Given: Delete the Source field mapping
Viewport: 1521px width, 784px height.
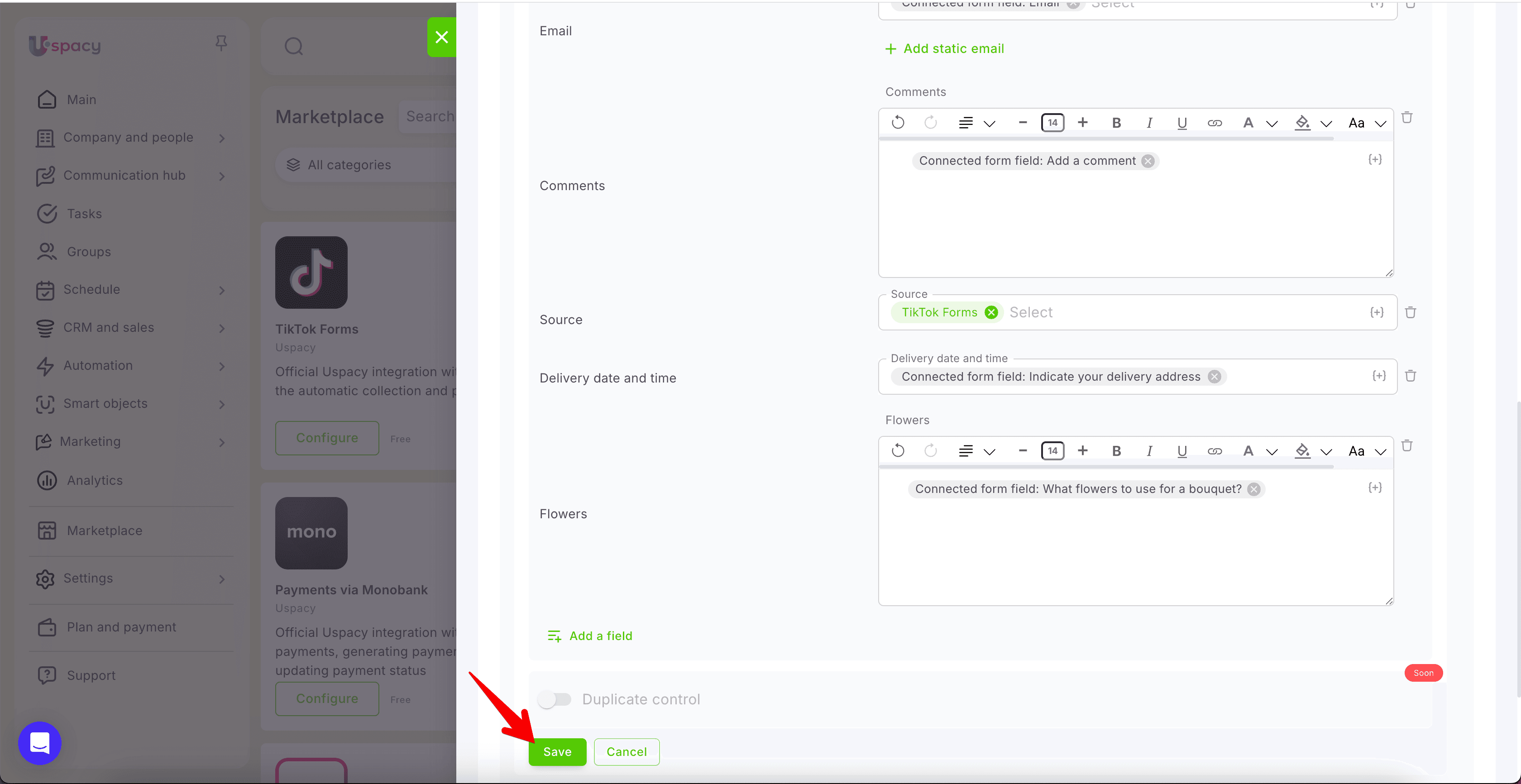Looking at the screenshot, I should point(1410,312).
